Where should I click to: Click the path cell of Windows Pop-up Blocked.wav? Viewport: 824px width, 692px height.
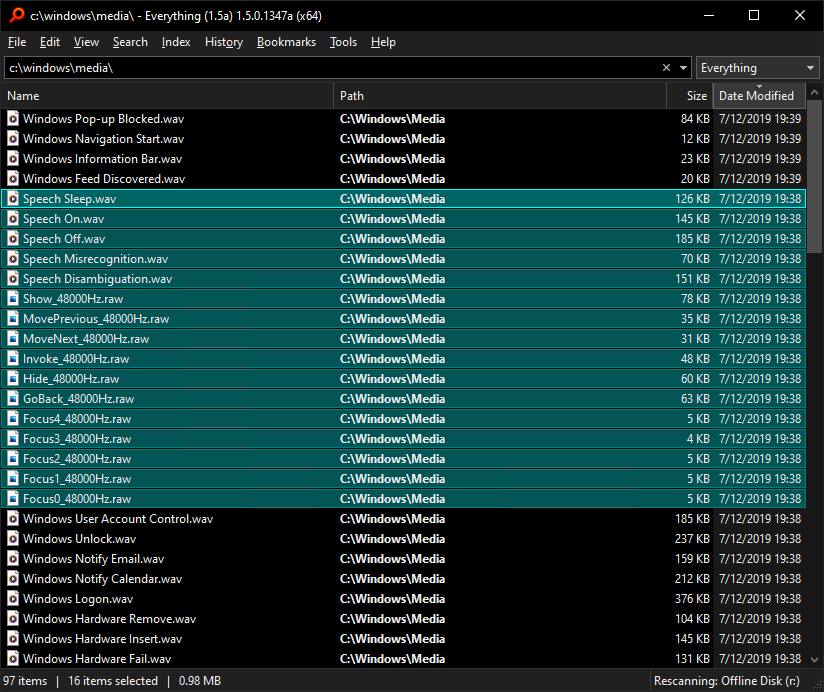392,119
